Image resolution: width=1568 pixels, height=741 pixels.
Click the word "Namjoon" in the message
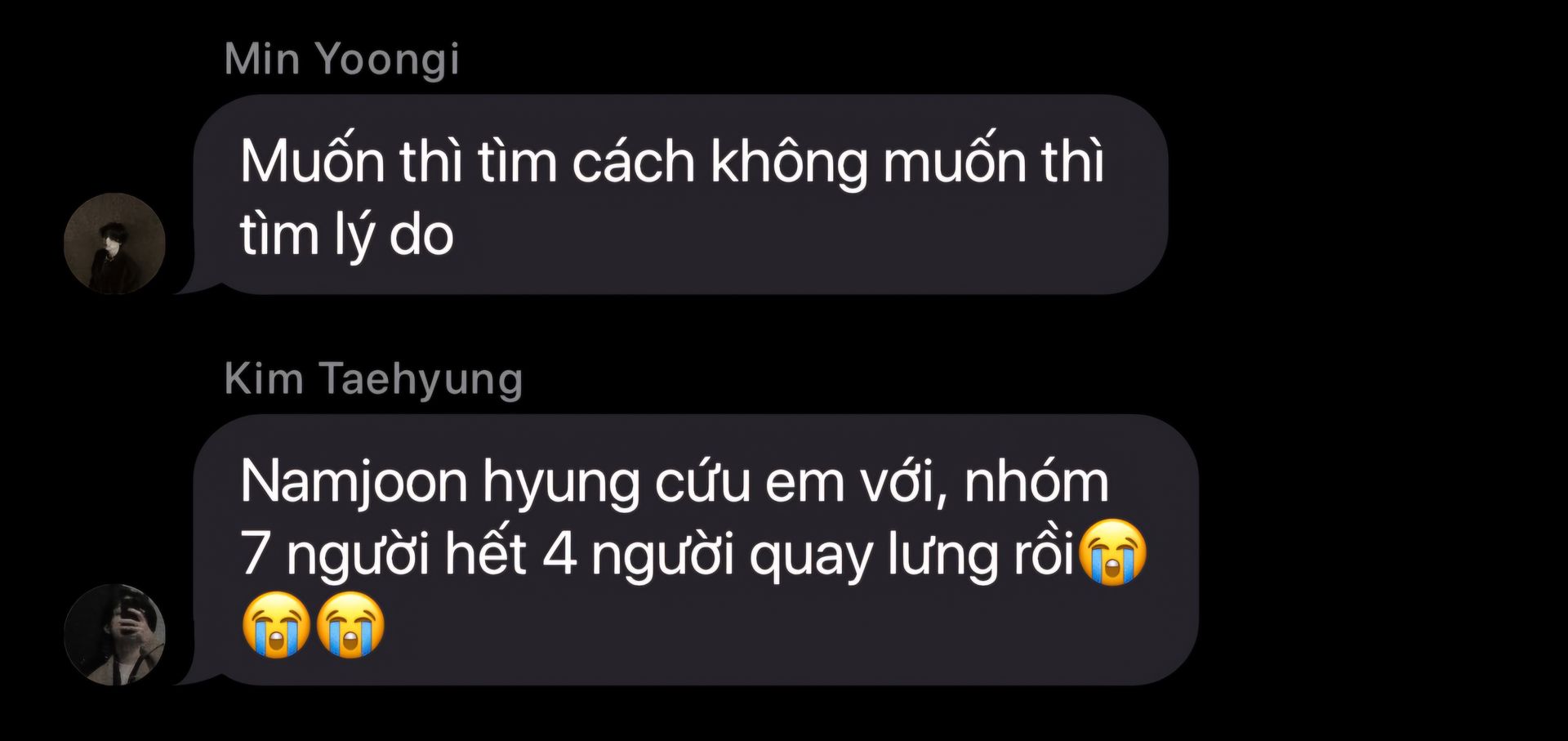354,483
